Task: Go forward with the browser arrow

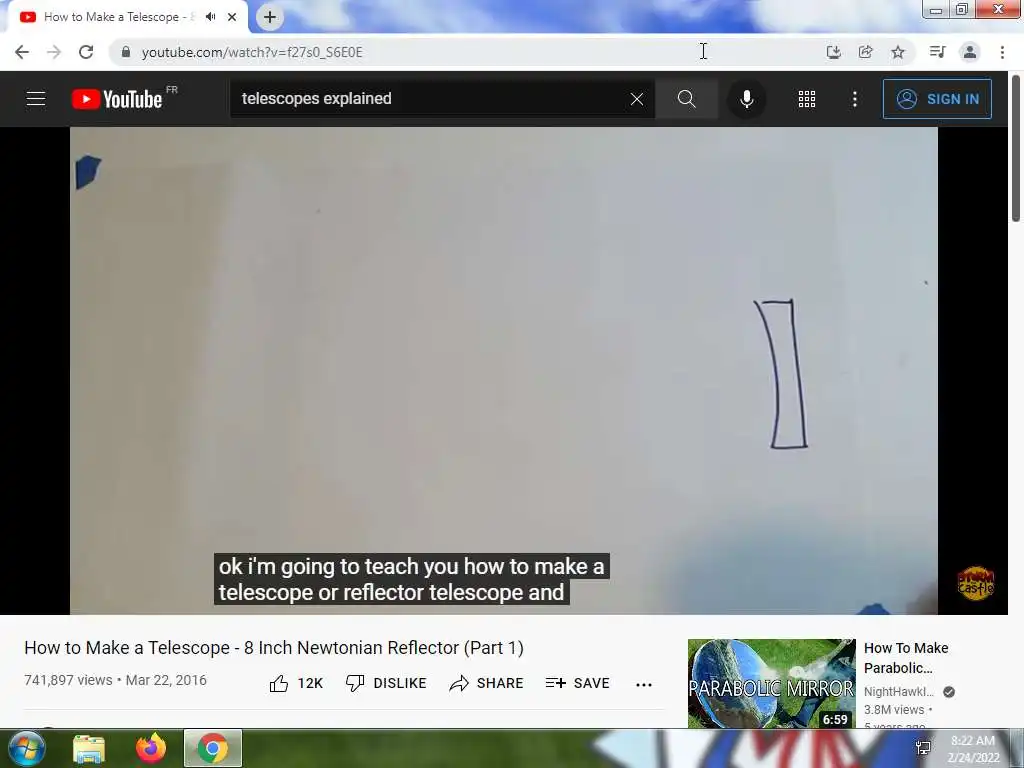Action: pos(54,52)
